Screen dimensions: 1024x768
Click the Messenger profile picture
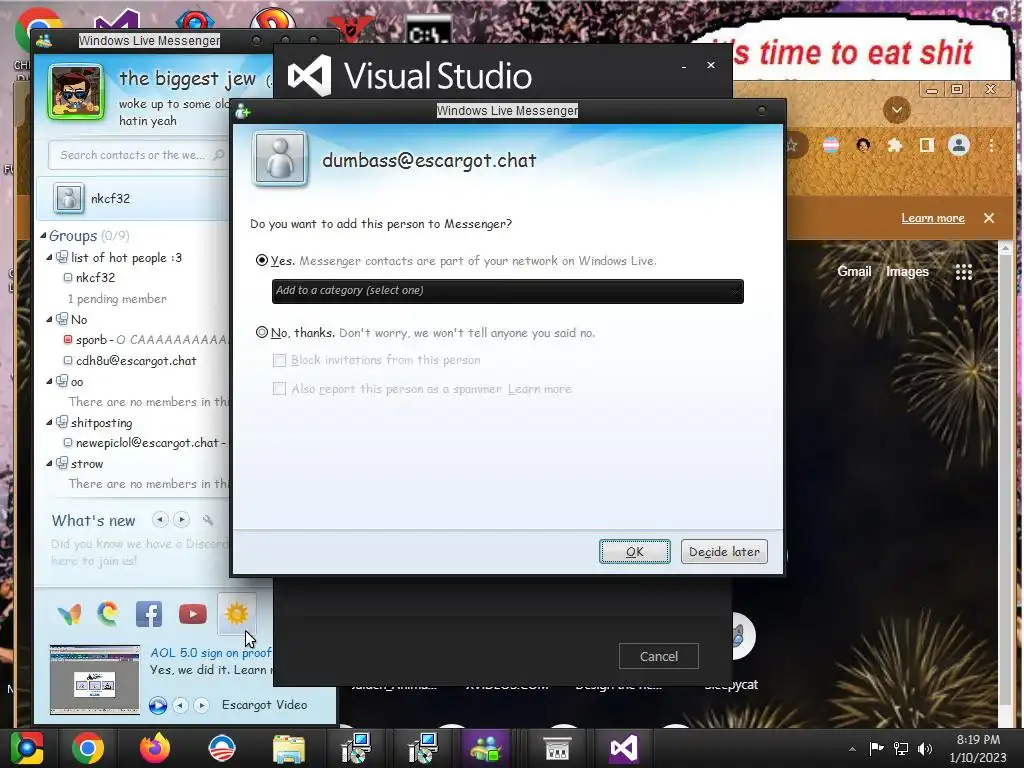coord(76,92)
